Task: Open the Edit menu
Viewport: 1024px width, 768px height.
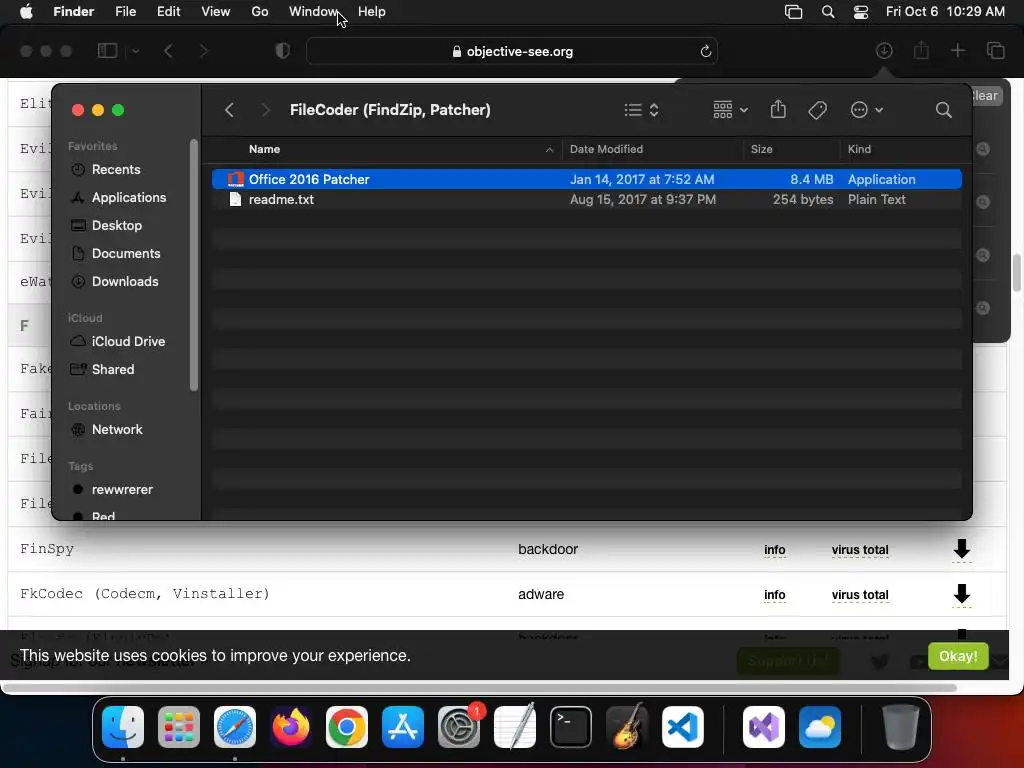Action: 168,12
